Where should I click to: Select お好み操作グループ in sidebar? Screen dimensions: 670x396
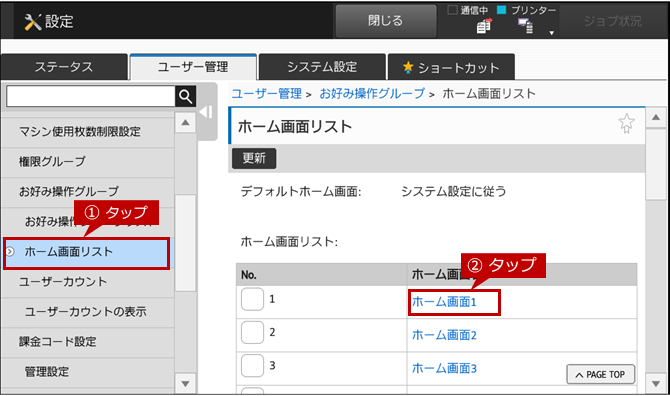point(88,191)
